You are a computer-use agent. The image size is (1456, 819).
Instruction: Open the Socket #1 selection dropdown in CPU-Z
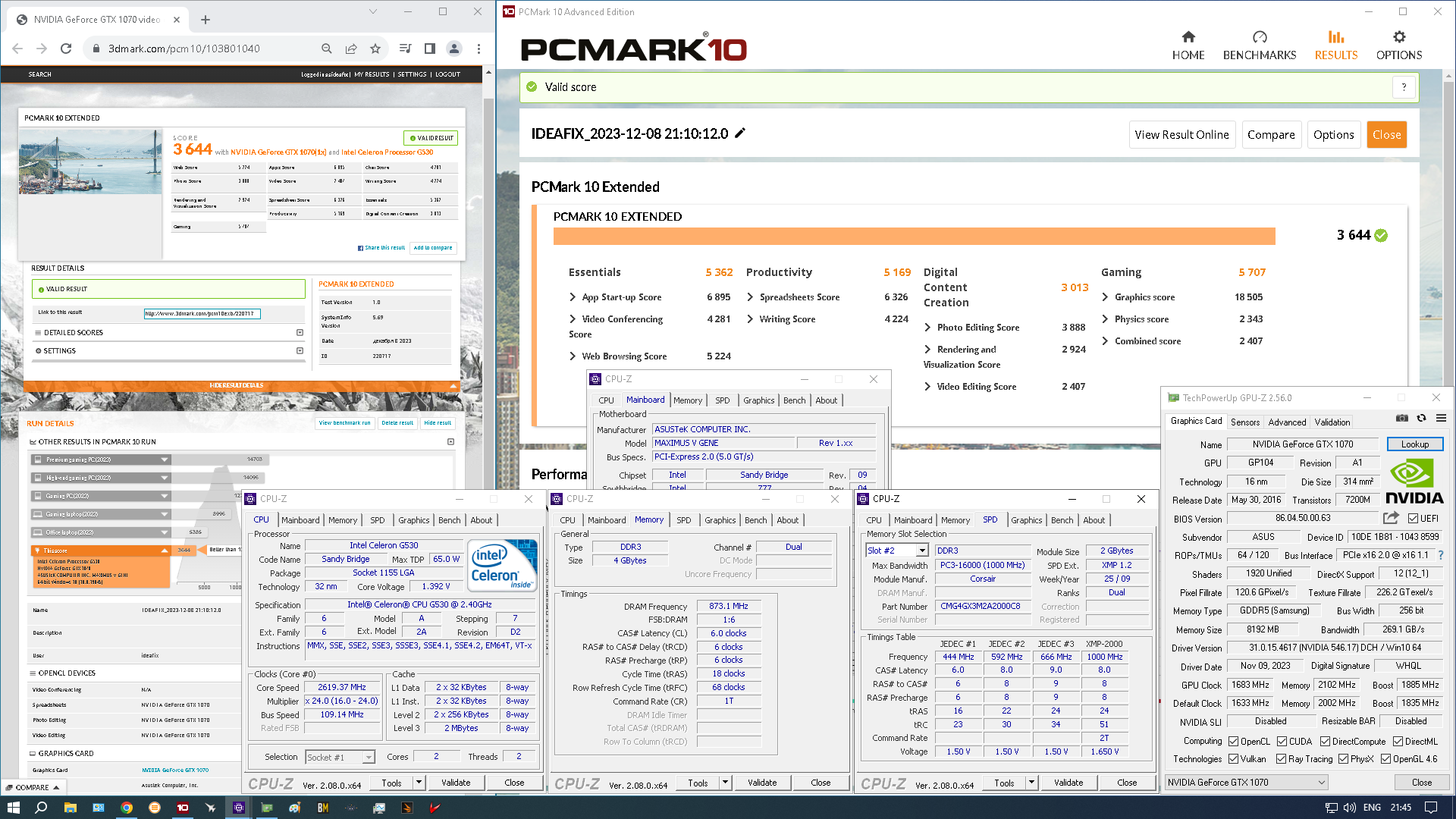[340, 757]
